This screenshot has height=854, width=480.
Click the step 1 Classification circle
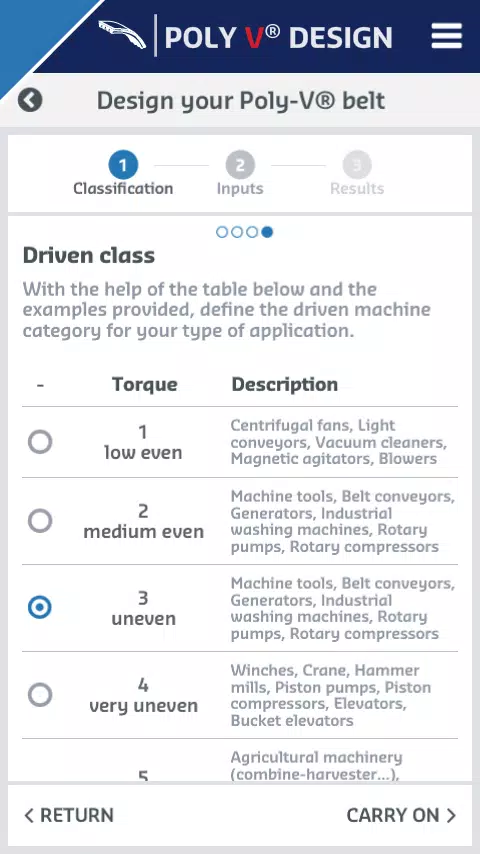[x=123, y=165]
